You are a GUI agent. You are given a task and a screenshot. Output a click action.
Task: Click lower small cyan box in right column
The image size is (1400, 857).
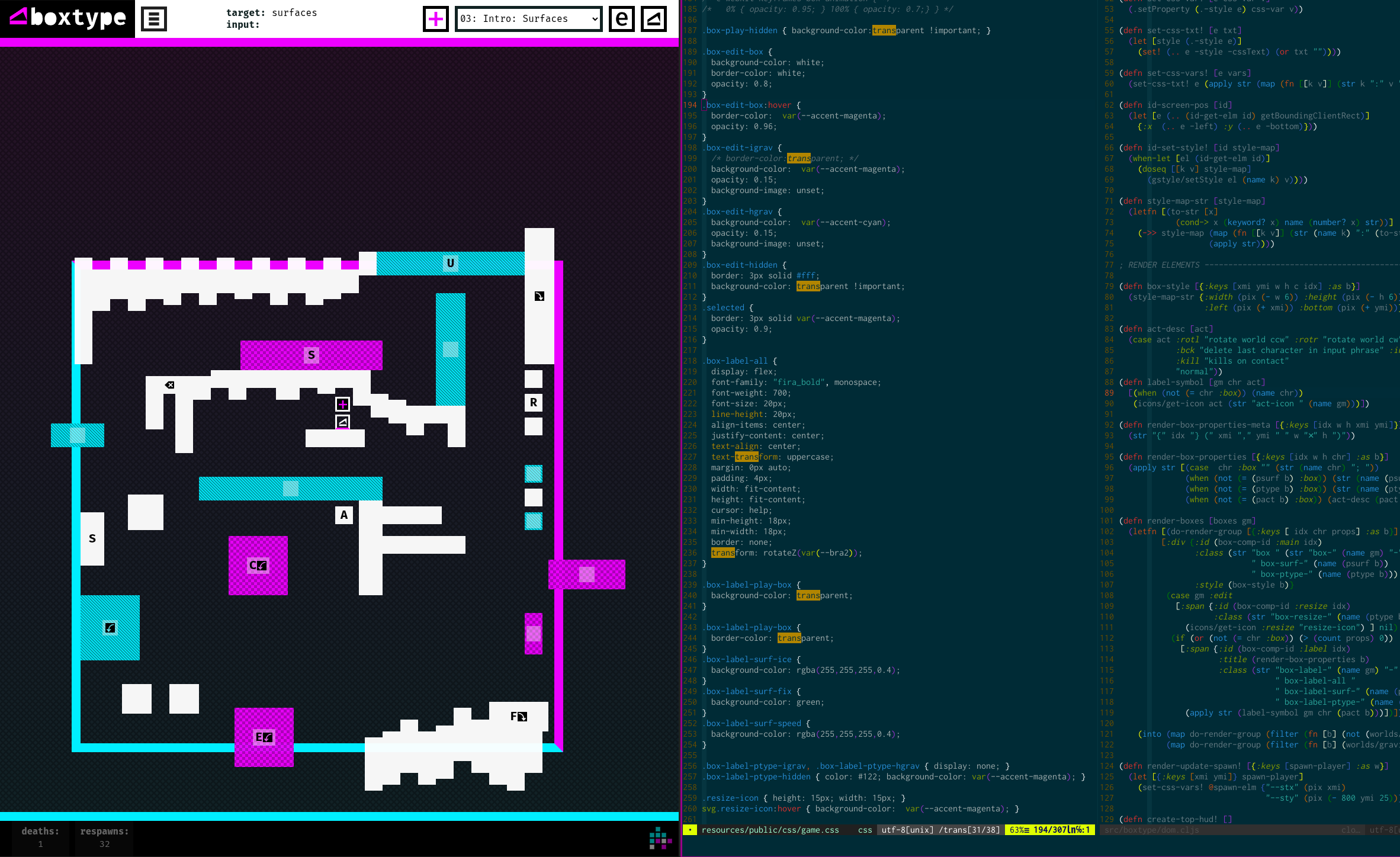pyautogui.click(x=534, y=521)
